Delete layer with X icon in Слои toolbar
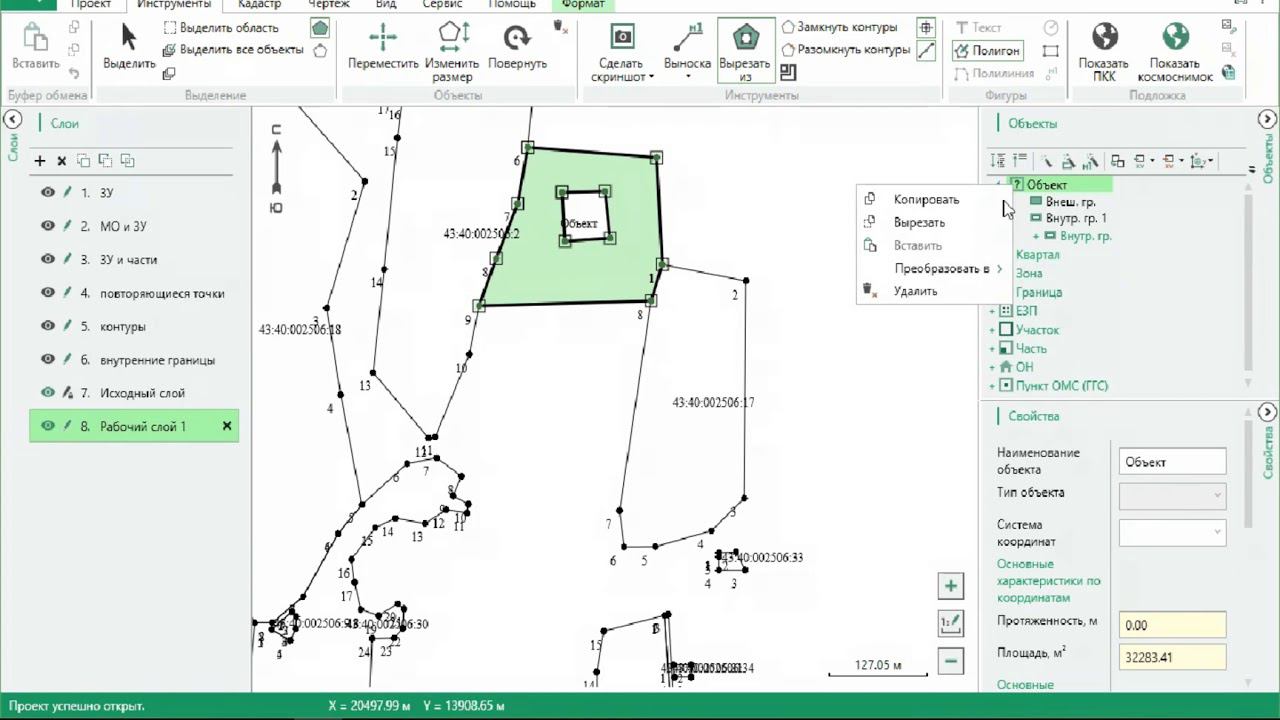Viewport: 1280px width, 720px height. pyautogui.click(x=62, y=160)
